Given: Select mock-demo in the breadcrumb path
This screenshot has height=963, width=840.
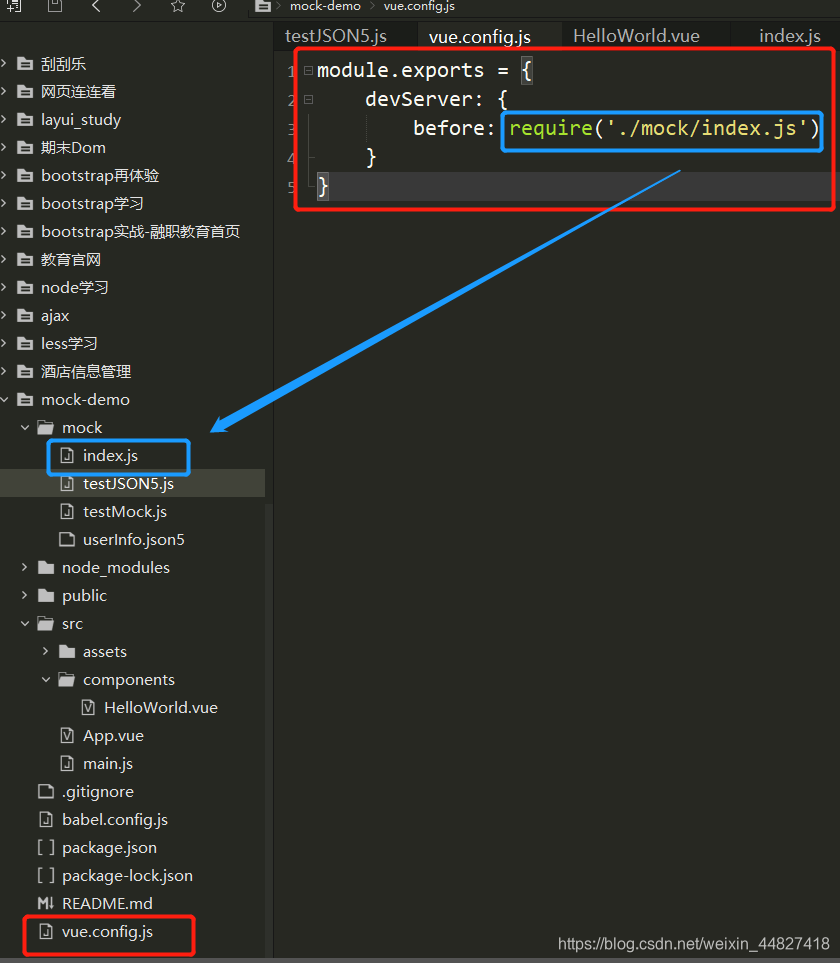Looking at the screenshot, I should (325, 6).
